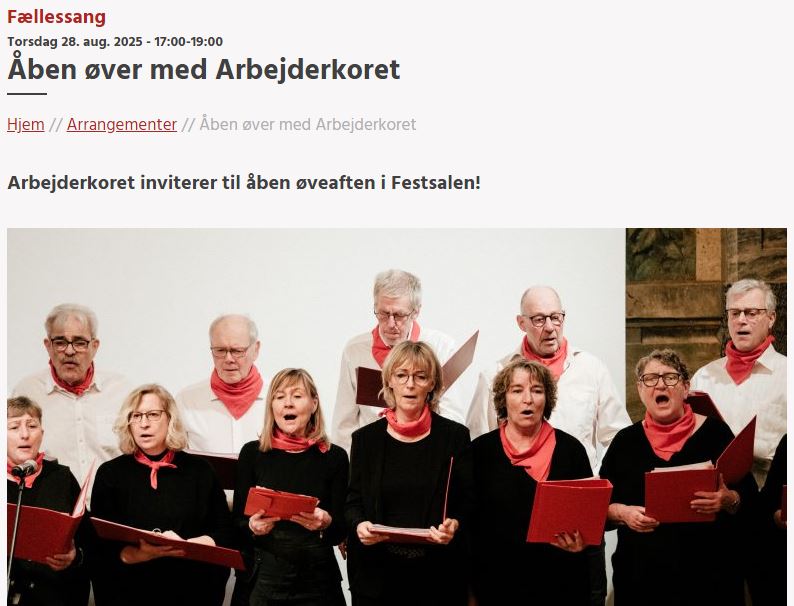
Task: Click the first // breadcrumb separator
Action: (56, 125)
